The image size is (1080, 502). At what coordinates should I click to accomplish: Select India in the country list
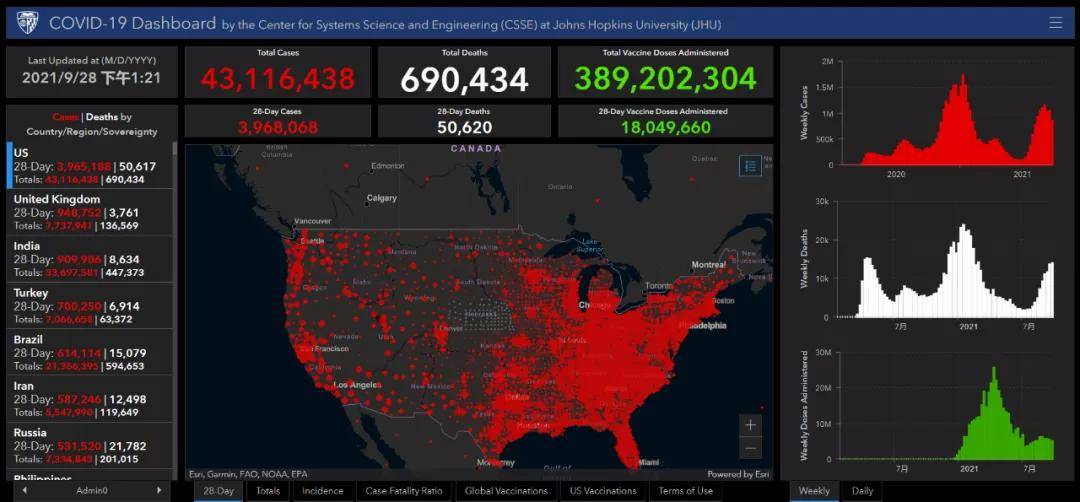(90, 259)
